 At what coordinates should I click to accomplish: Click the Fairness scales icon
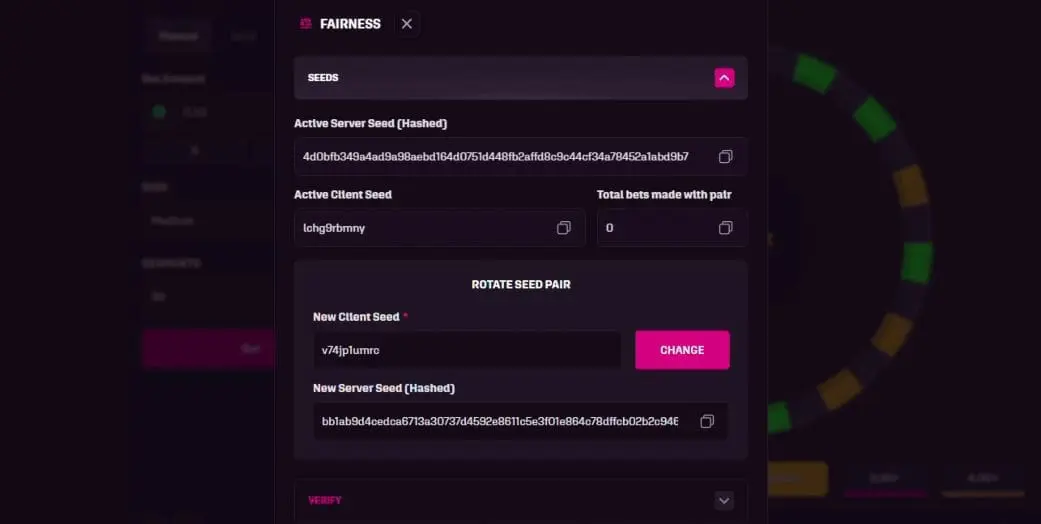click(x=305, y=24)
